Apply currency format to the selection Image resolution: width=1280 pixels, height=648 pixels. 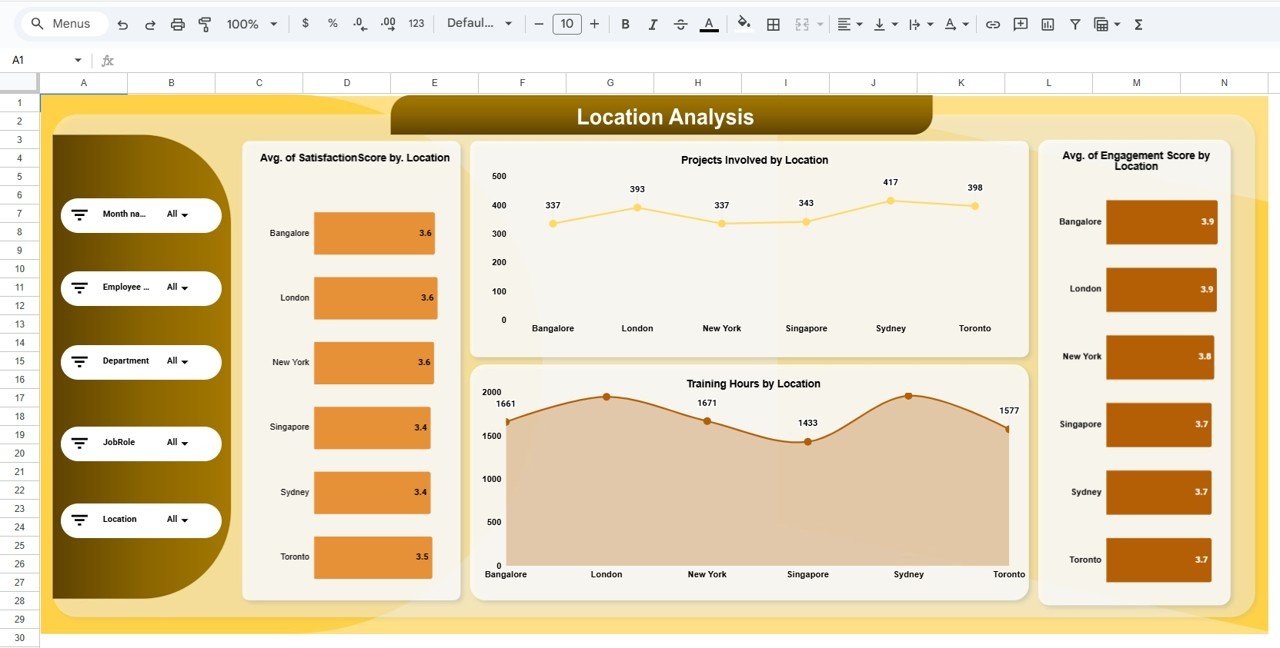coord(306,23)
